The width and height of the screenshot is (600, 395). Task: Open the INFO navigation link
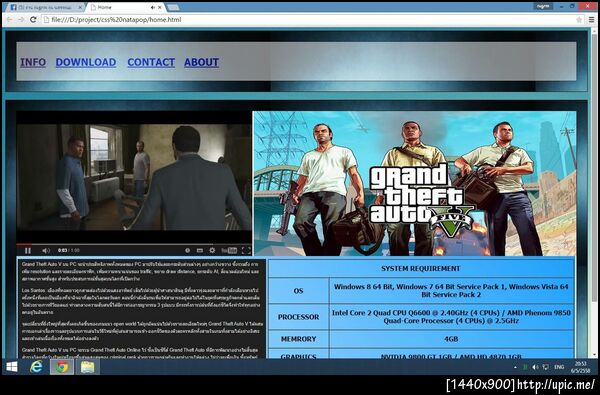(33, 62)
